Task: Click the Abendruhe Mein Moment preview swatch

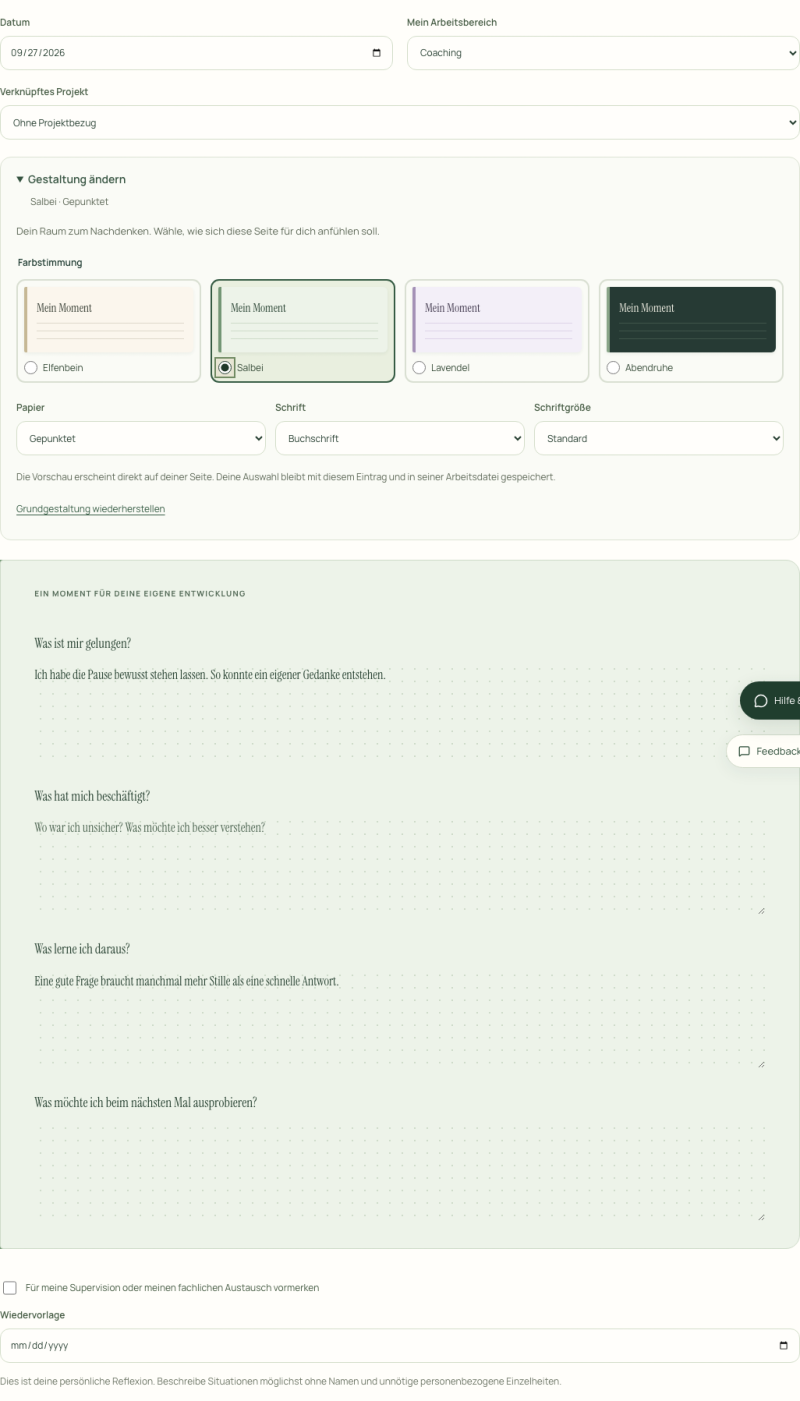Action: pos(691,320)
